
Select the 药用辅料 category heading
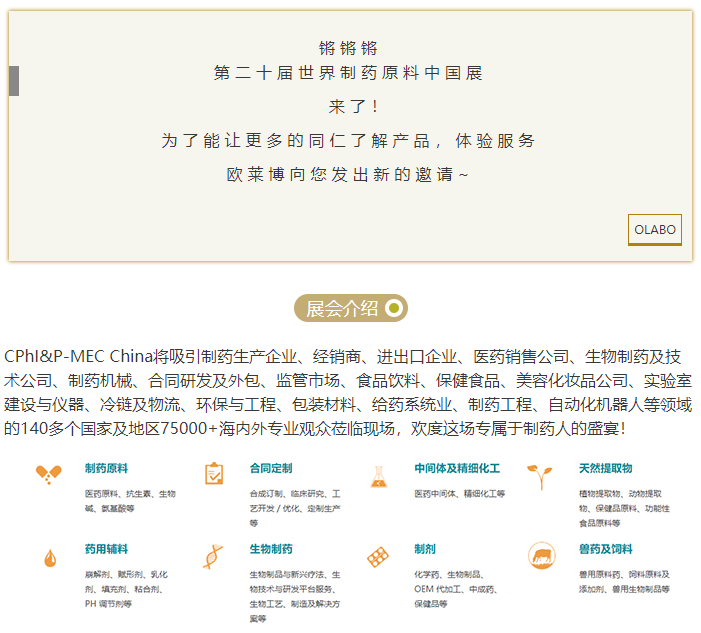[x=106, y=549]
